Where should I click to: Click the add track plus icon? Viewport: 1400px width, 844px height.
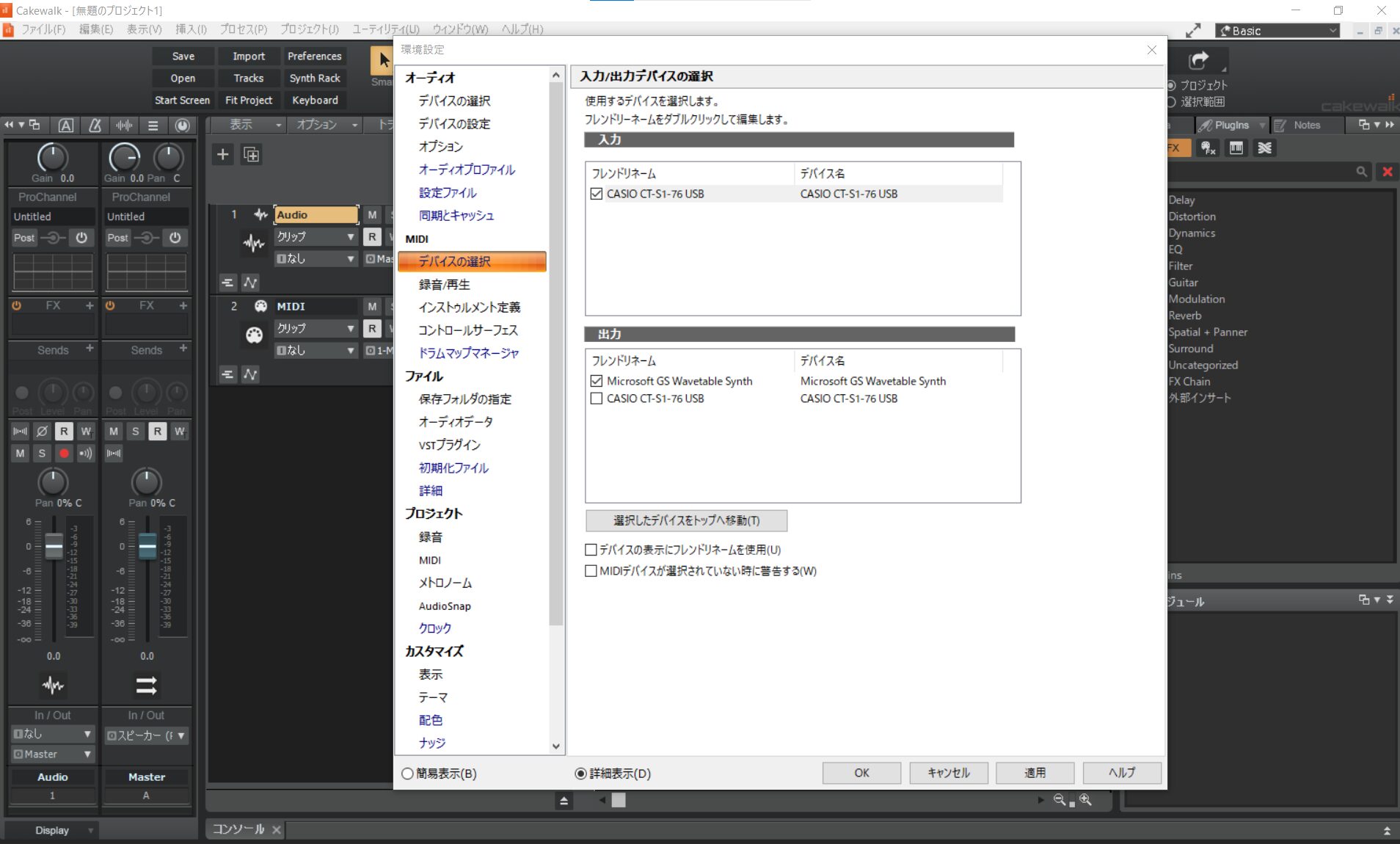point(223,154)
